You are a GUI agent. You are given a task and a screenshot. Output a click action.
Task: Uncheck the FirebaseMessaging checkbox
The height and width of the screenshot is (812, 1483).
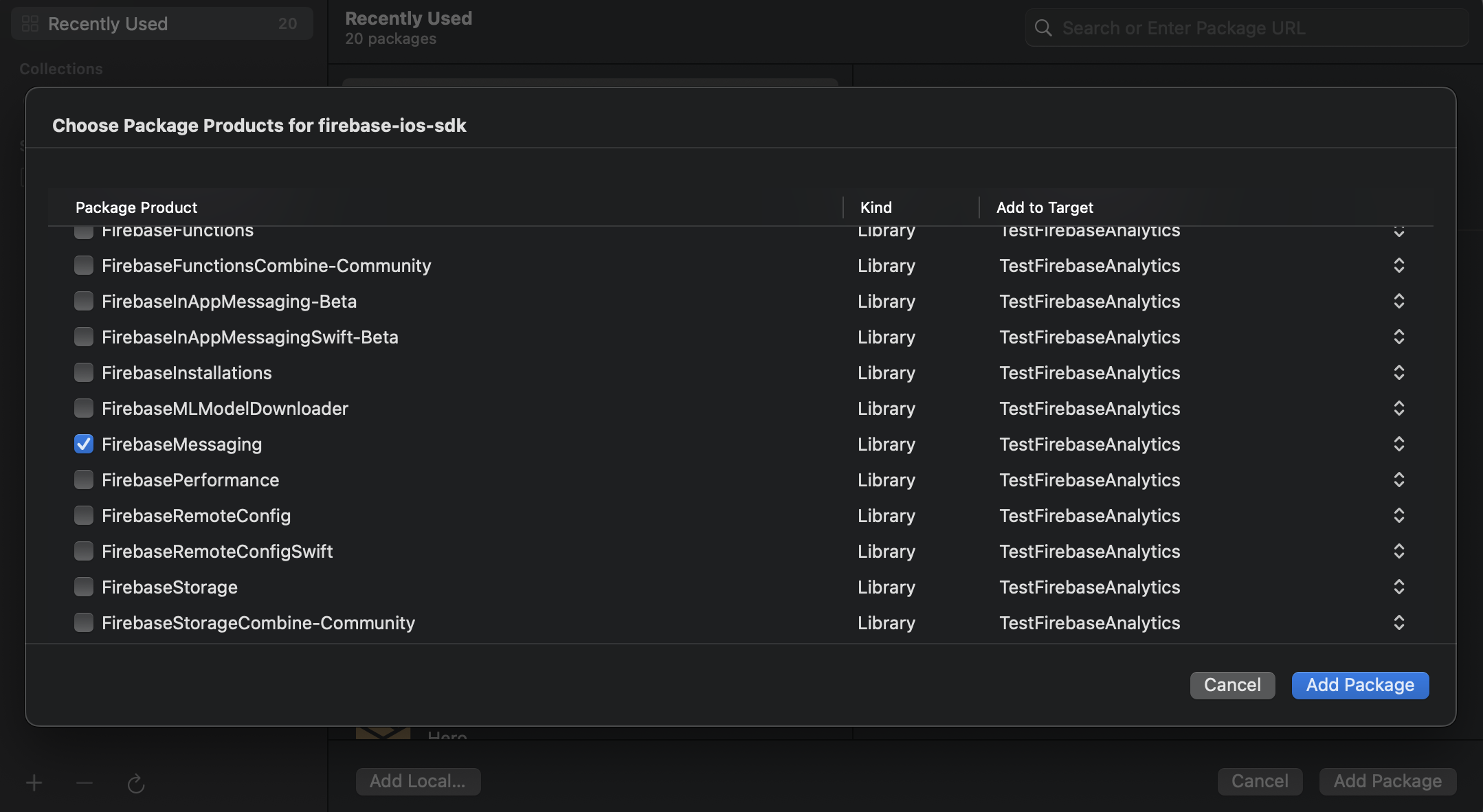click(84, 444)
